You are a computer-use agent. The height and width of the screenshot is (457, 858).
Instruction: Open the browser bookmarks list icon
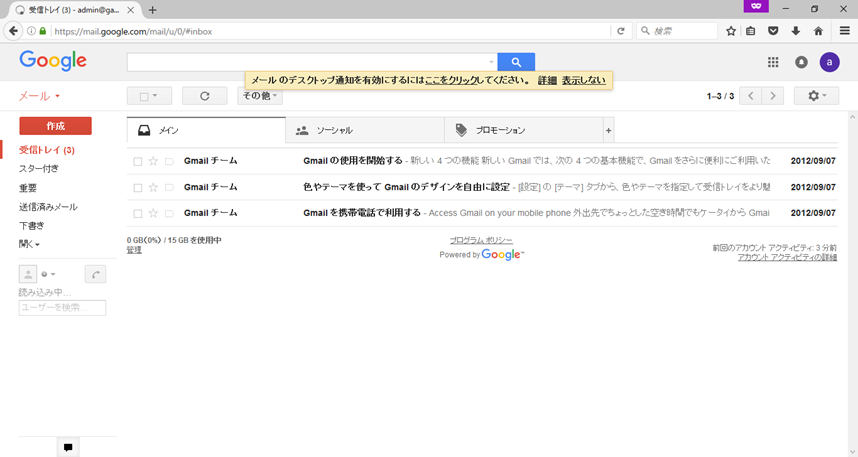[751, 31]
